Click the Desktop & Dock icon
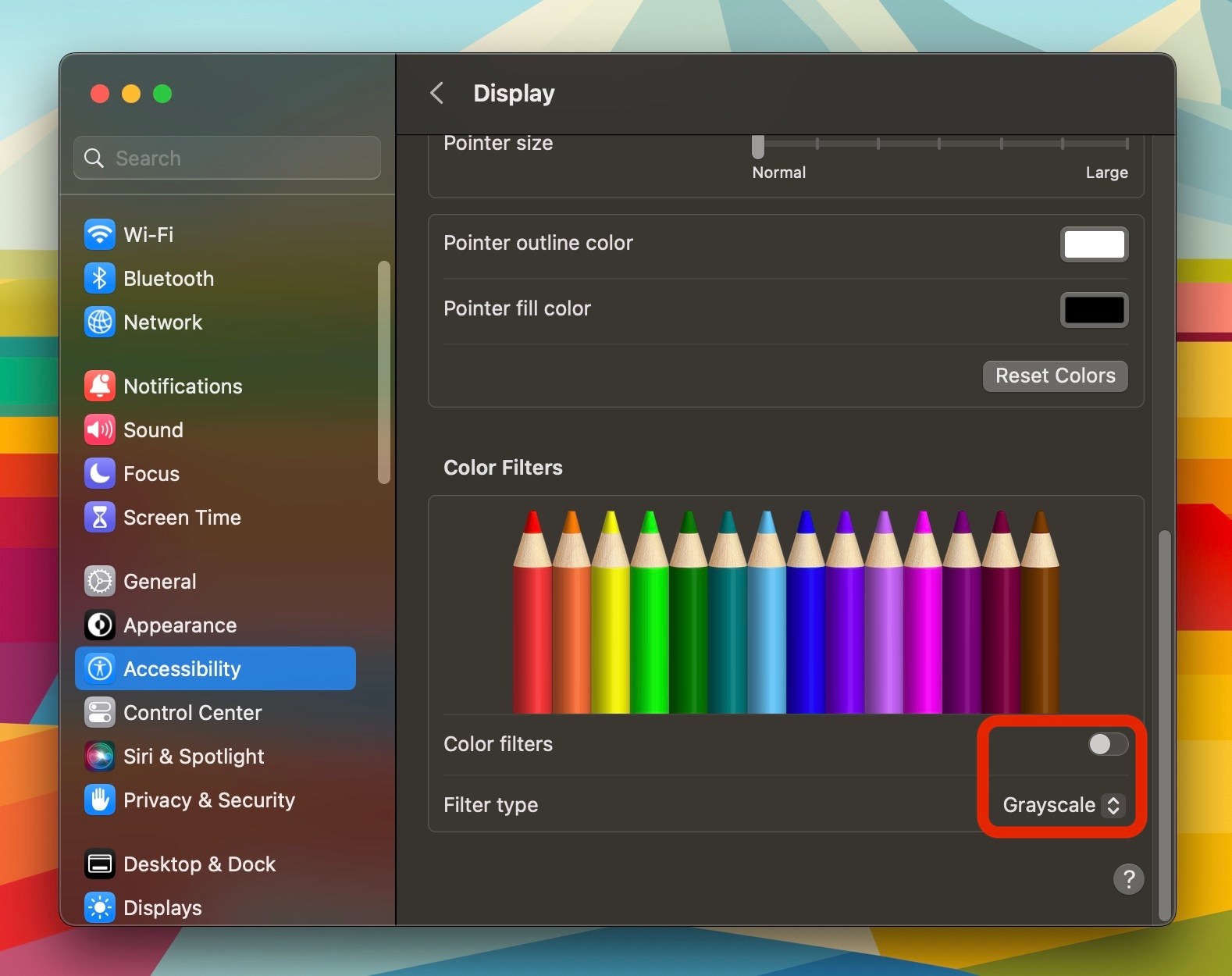Image resolution: width=1232 pixels, height=976 pixels. (100, 864)
